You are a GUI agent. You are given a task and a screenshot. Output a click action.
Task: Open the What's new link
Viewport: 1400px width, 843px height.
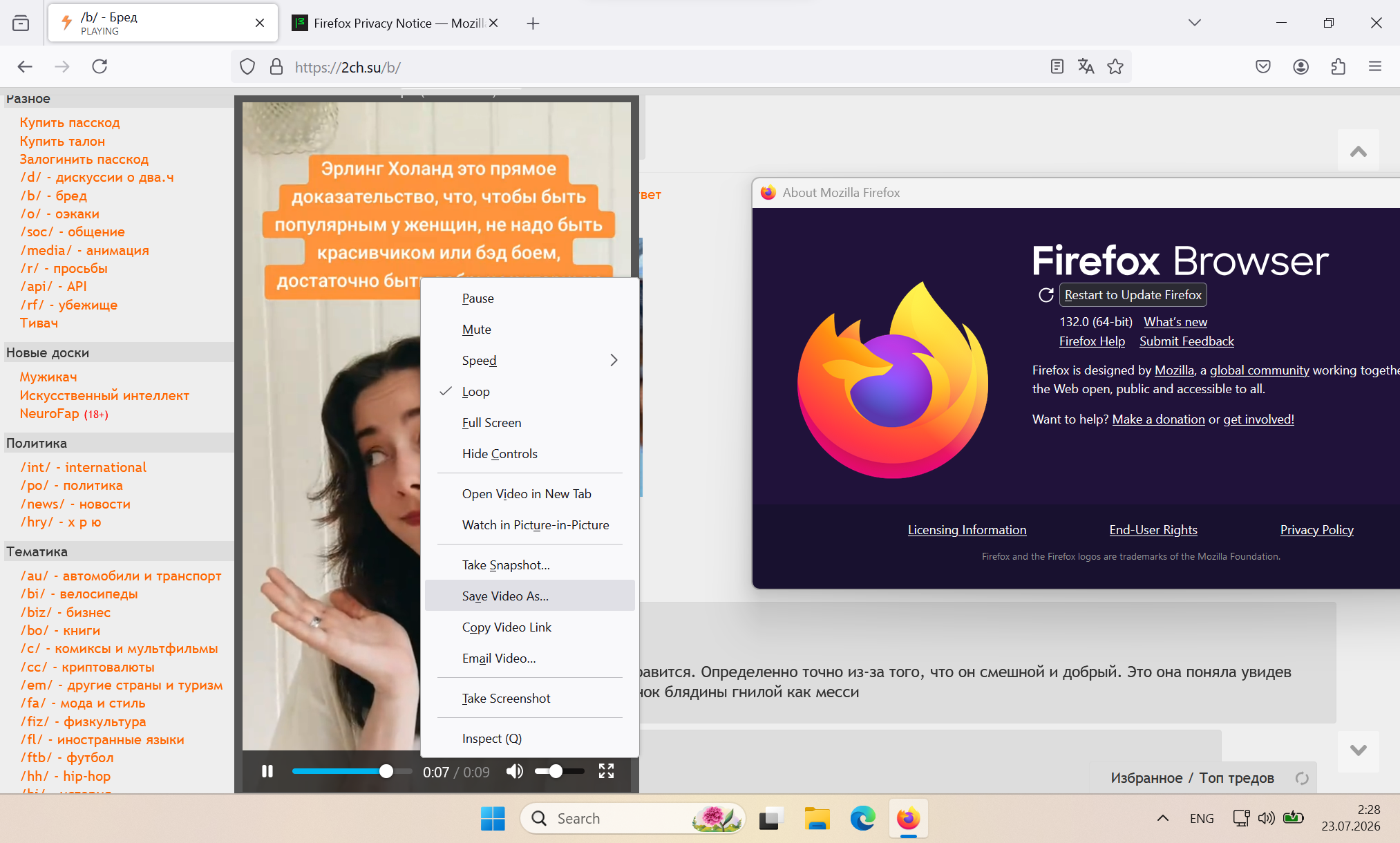pos(1175,322)
